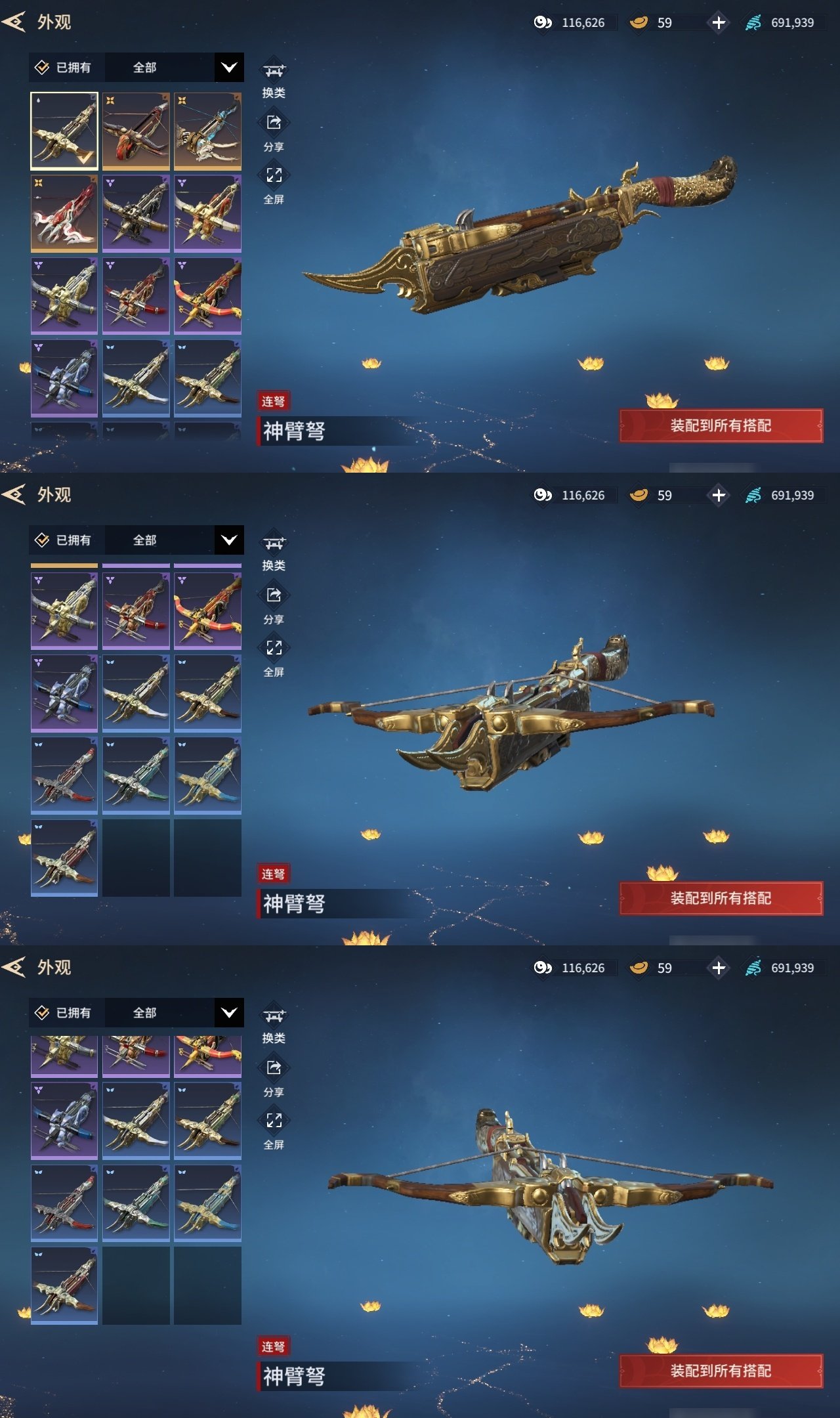Select the checkmarked gold crossbow skin thumbnail

64,131
